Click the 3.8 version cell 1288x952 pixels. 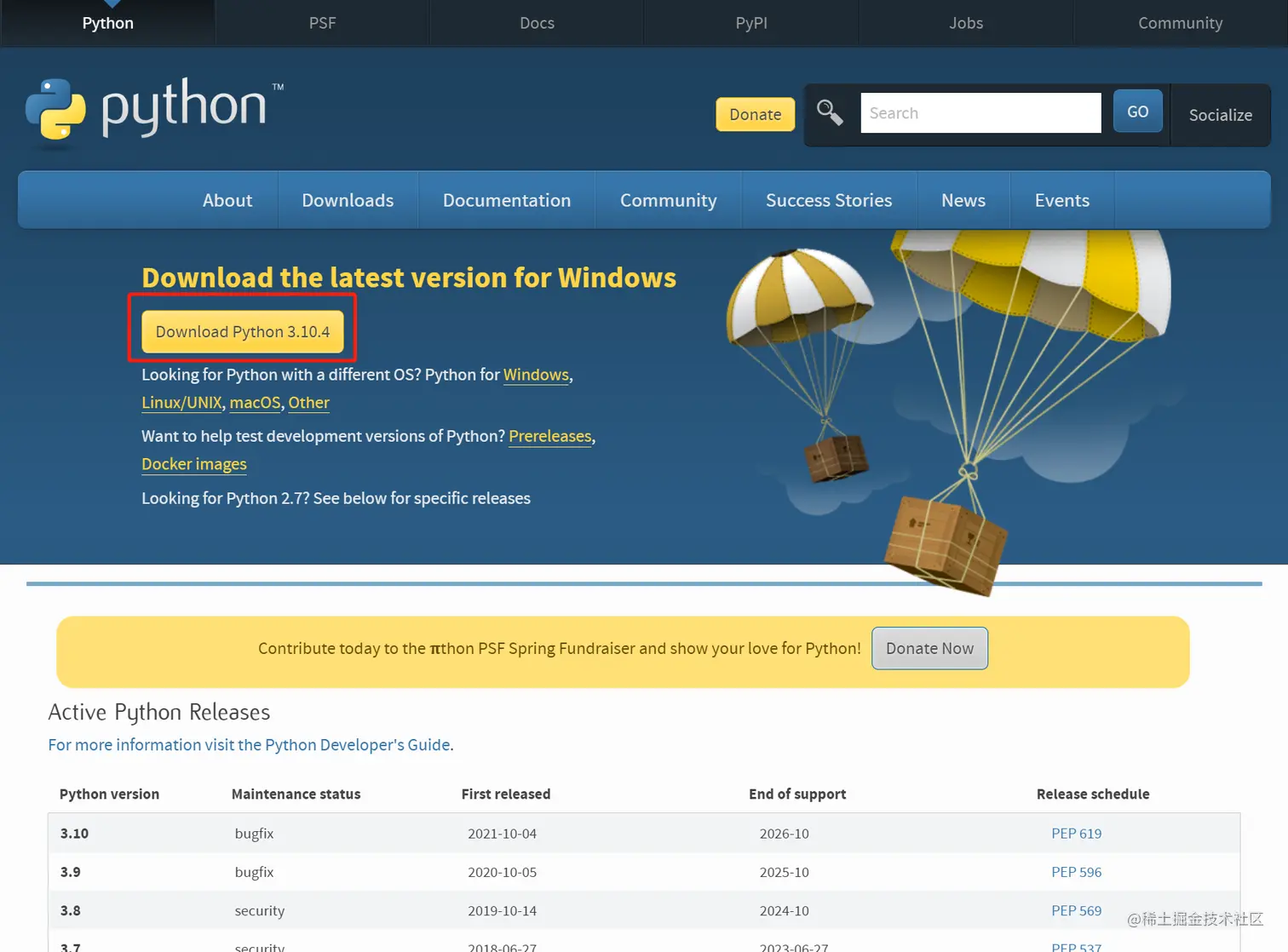click(71, 910)
